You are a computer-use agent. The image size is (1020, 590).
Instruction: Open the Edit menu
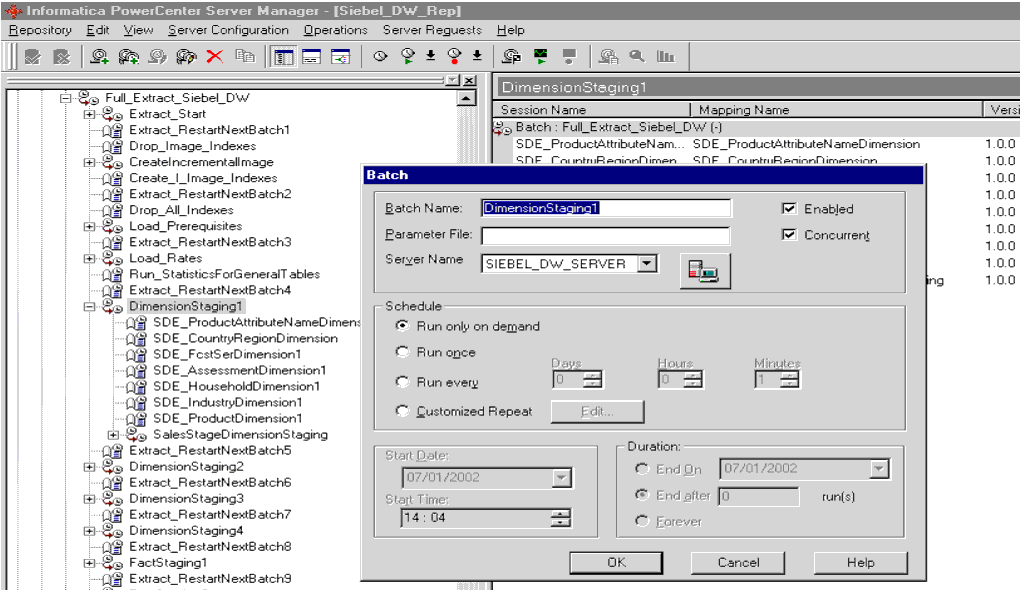click(98, 30)
